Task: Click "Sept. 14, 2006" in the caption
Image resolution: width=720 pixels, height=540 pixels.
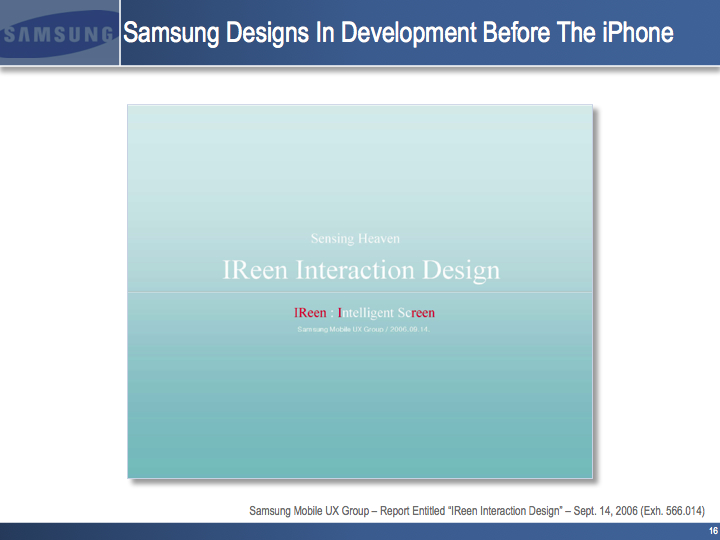Action: pos(607,511)
